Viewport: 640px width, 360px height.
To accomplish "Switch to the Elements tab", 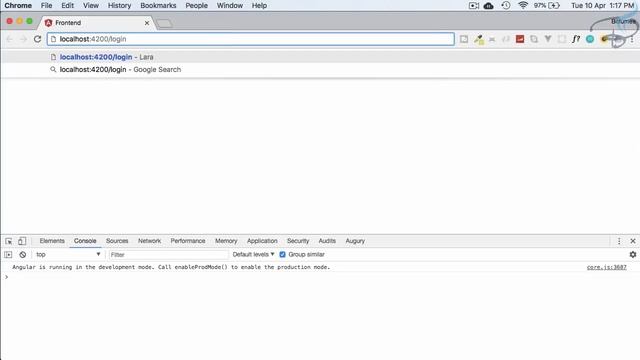I will pos(52,241).
